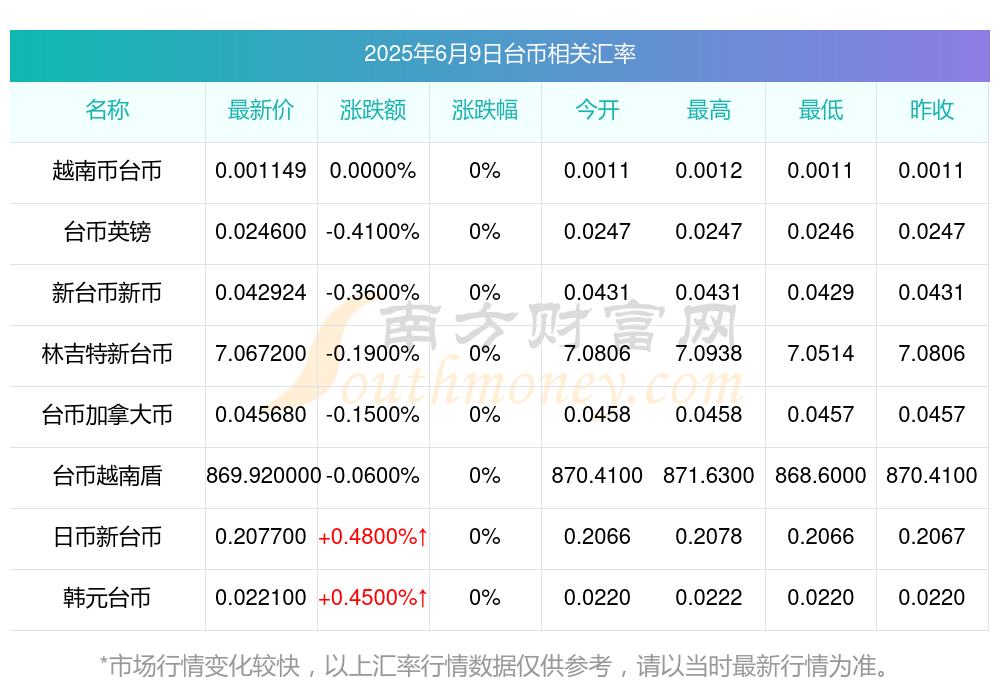The height and width of the screenshot is (698, 1000).
Task: Click the 最高 value 0.0222
Action: point(709,598)
